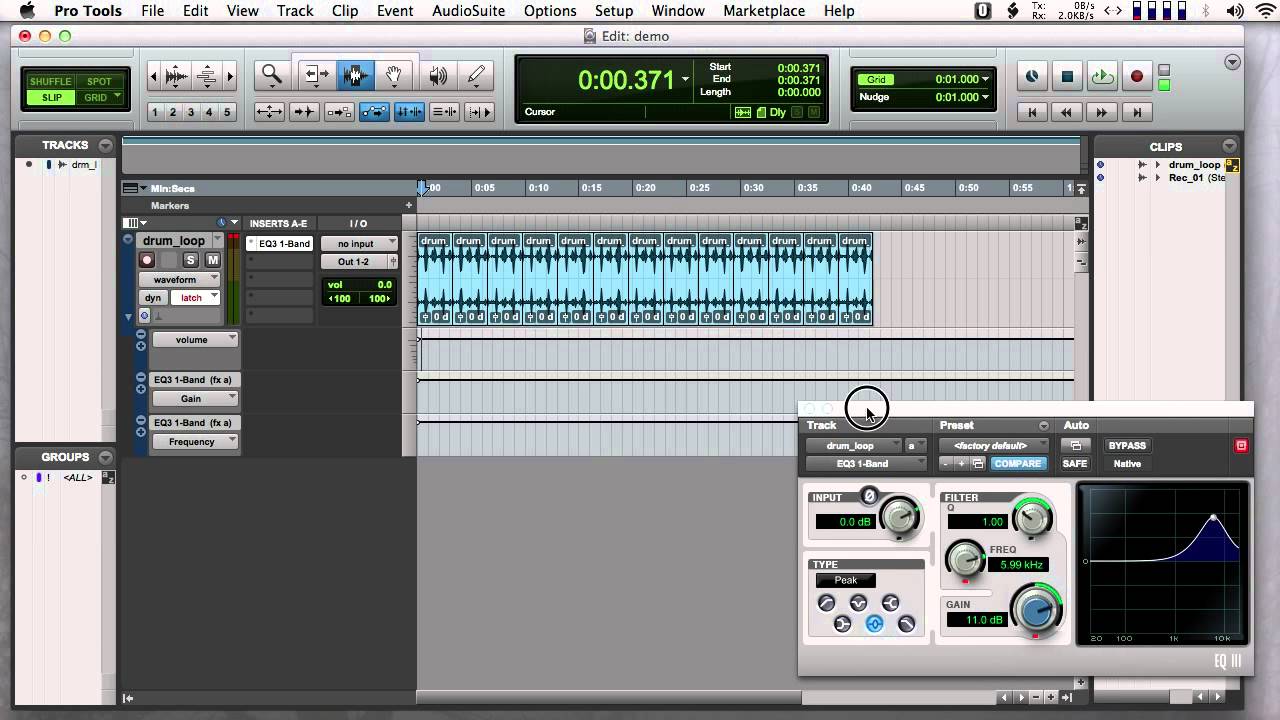Click the FREQ knob in EQ plug-in
The width and height of the screenshot is (1280, 720).
pos(965,558)
